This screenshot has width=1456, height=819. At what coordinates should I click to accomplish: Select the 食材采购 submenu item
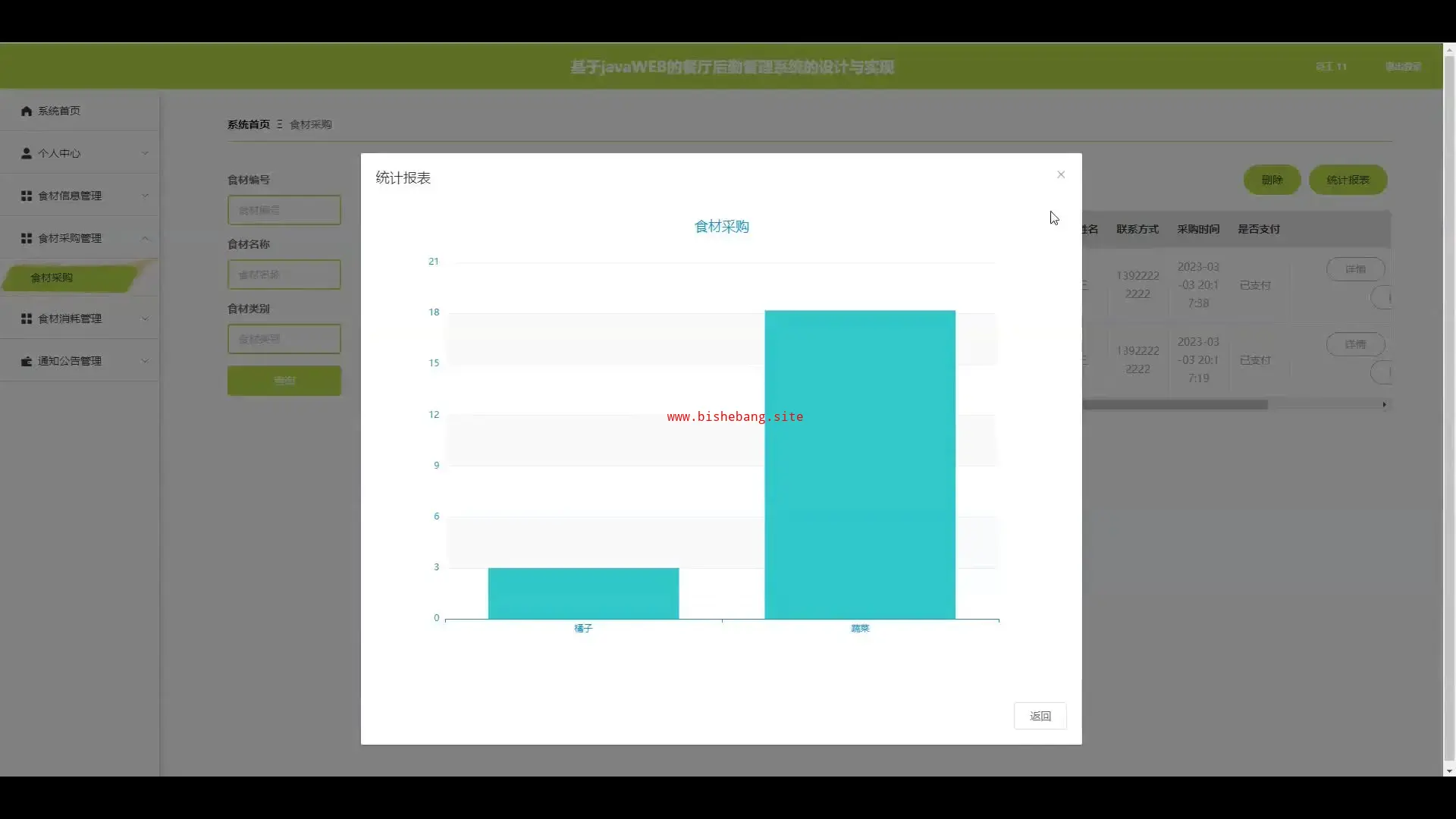tap(52, 278)
